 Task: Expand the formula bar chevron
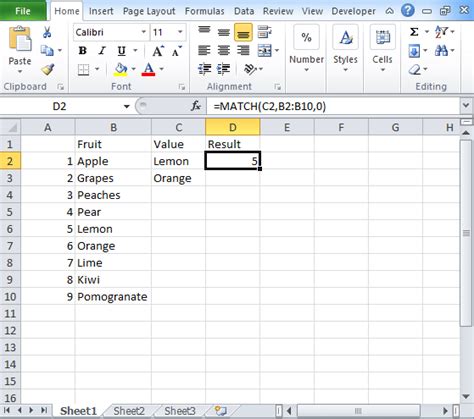(466, 106)
